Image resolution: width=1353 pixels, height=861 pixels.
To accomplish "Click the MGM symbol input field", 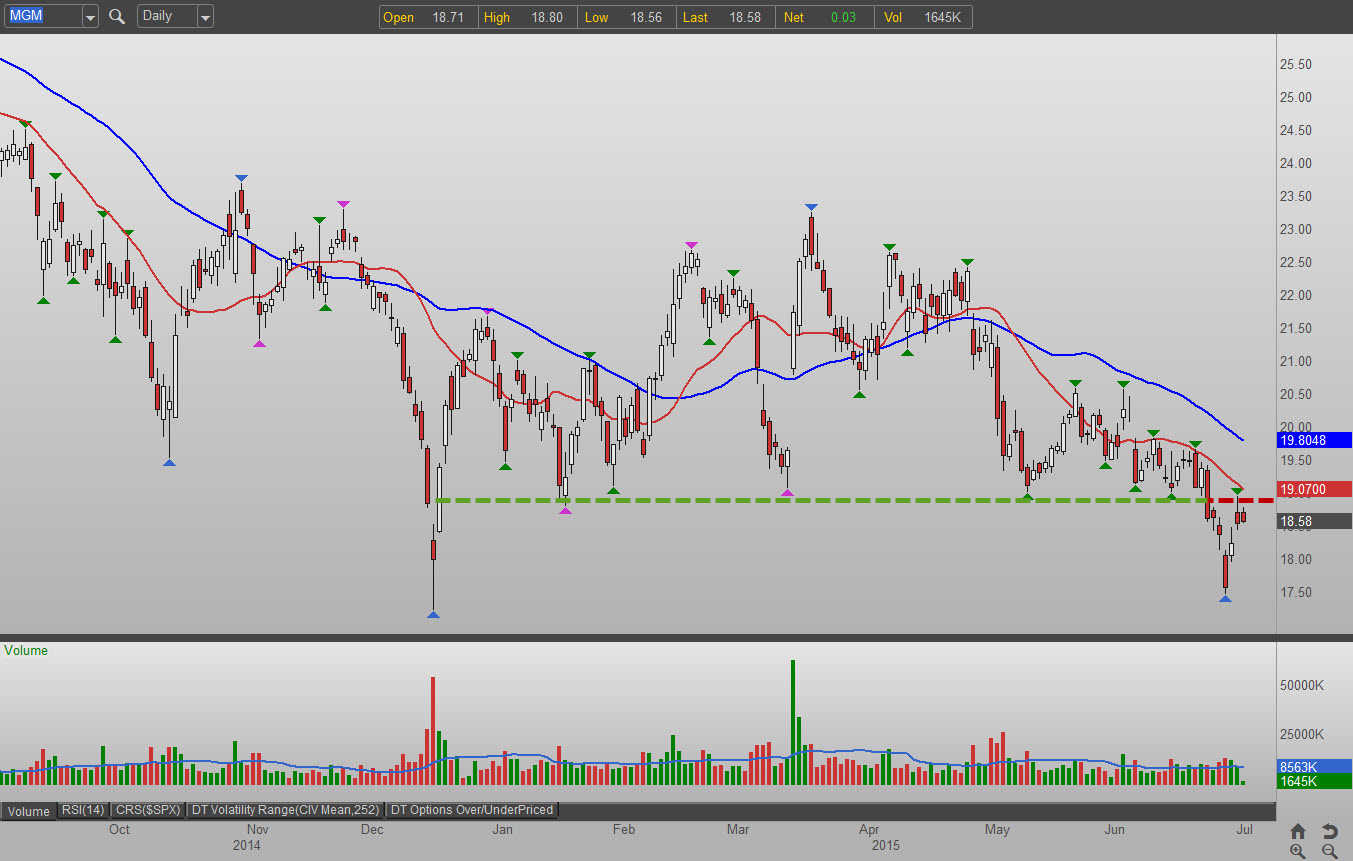I will click(40, 16).
